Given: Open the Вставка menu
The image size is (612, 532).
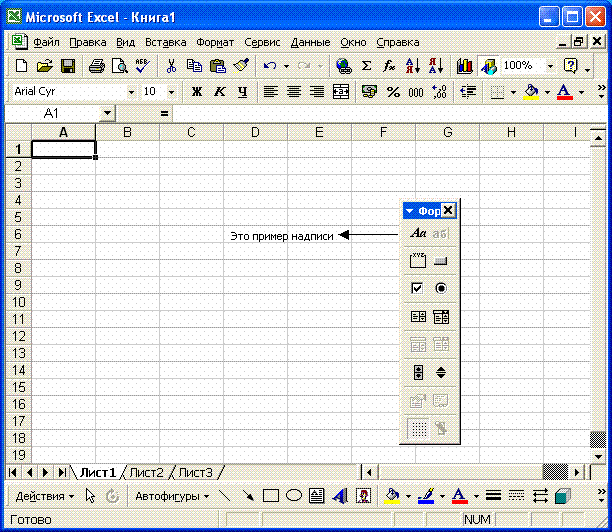Looking at the screenshot, I should click(x=165, y=42).
